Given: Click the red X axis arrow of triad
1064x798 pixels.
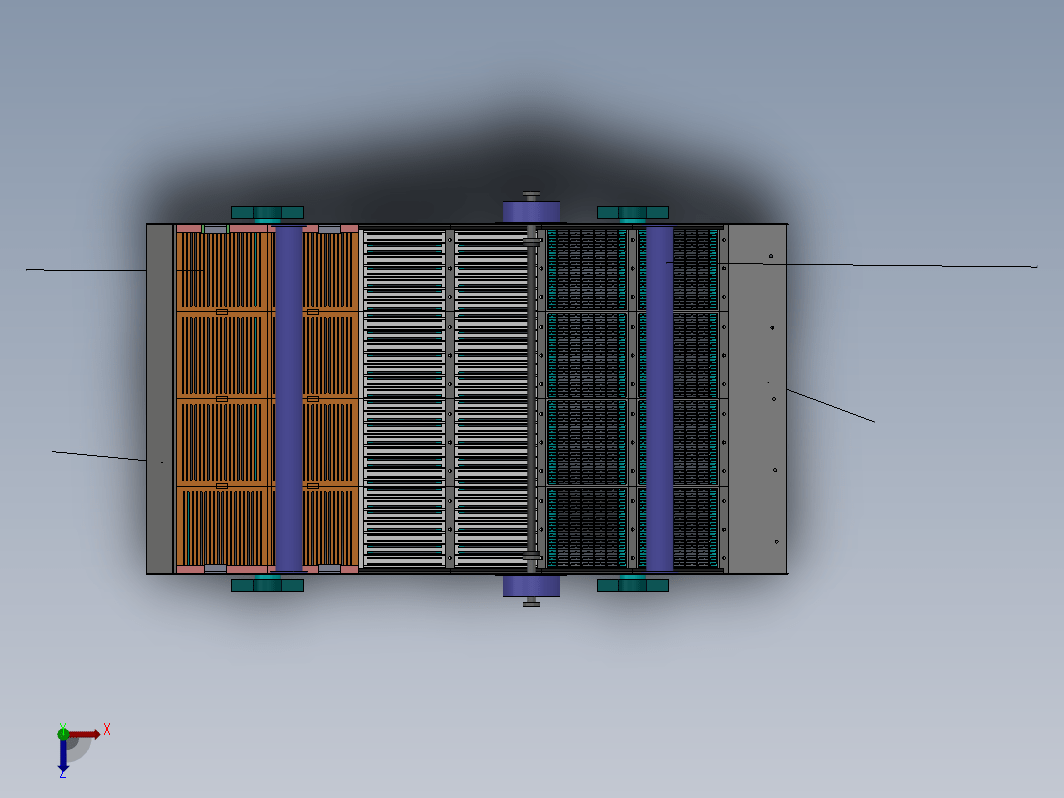Looking at the screenshot, I should click(84, 734).
